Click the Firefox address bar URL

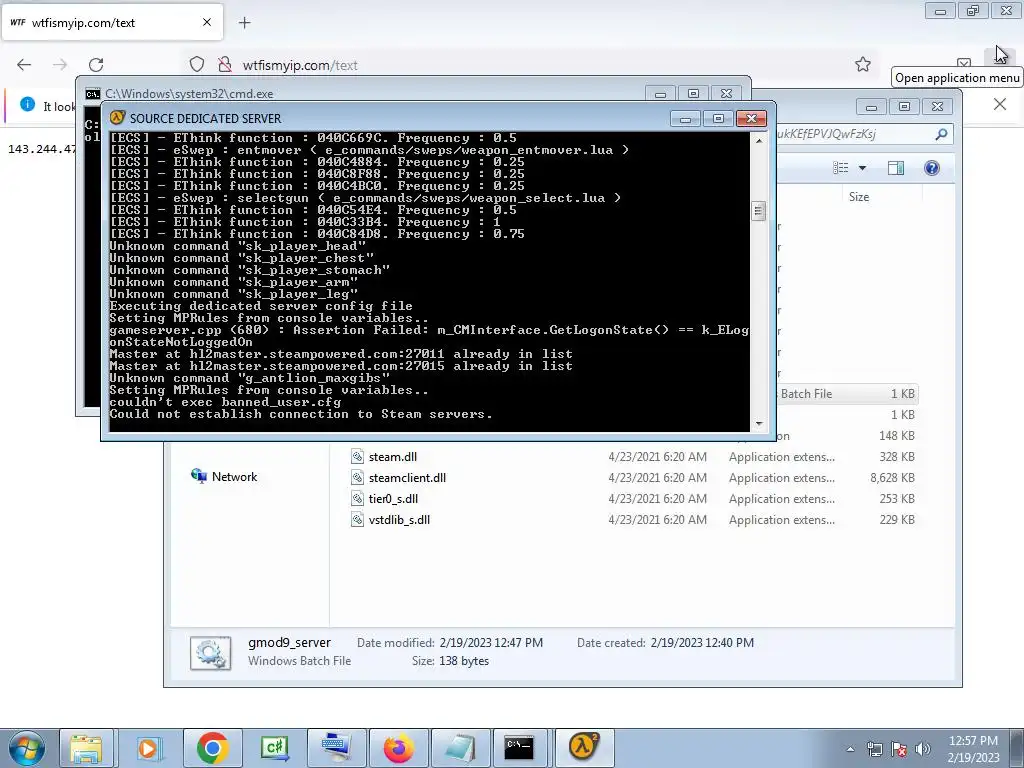[x=300, y=65]
